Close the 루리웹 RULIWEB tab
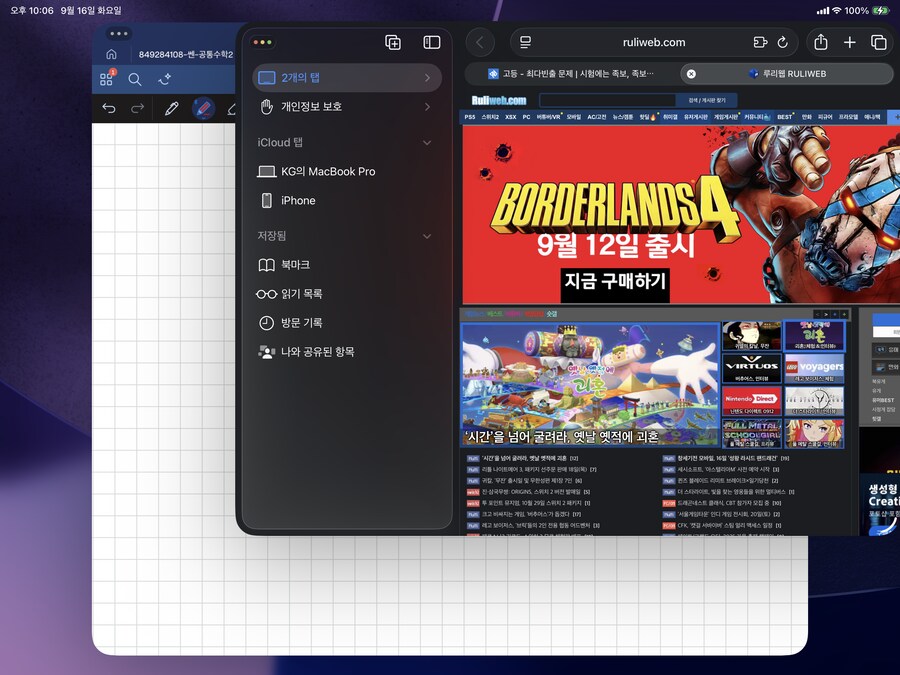Image resolution: width=900 pixels, height=675 pixels. coord(691,73)
